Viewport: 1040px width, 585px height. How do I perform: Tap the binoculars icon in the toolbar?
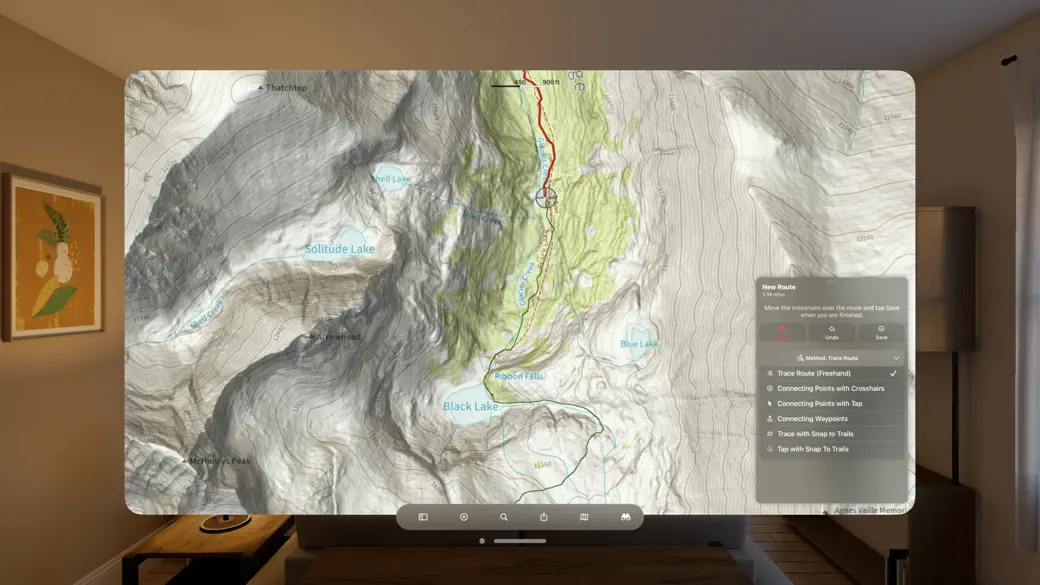(x=627, y=517)
